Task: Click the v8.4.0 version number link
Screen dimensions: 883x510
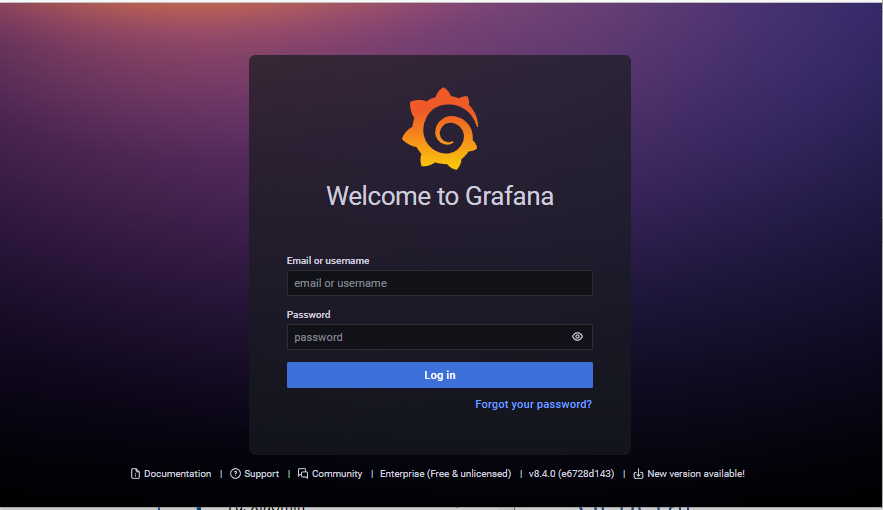Action: click(543, 474)
